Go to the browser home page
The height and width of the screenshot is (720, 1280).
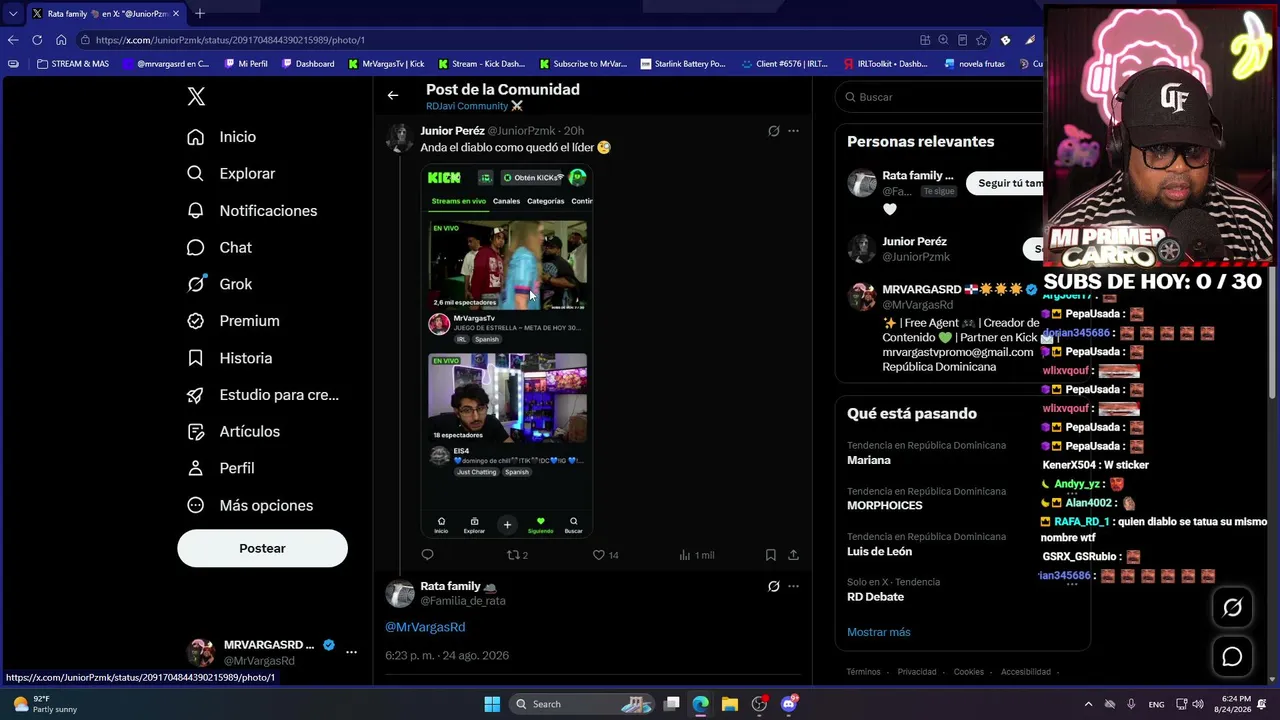pos(61,40)
